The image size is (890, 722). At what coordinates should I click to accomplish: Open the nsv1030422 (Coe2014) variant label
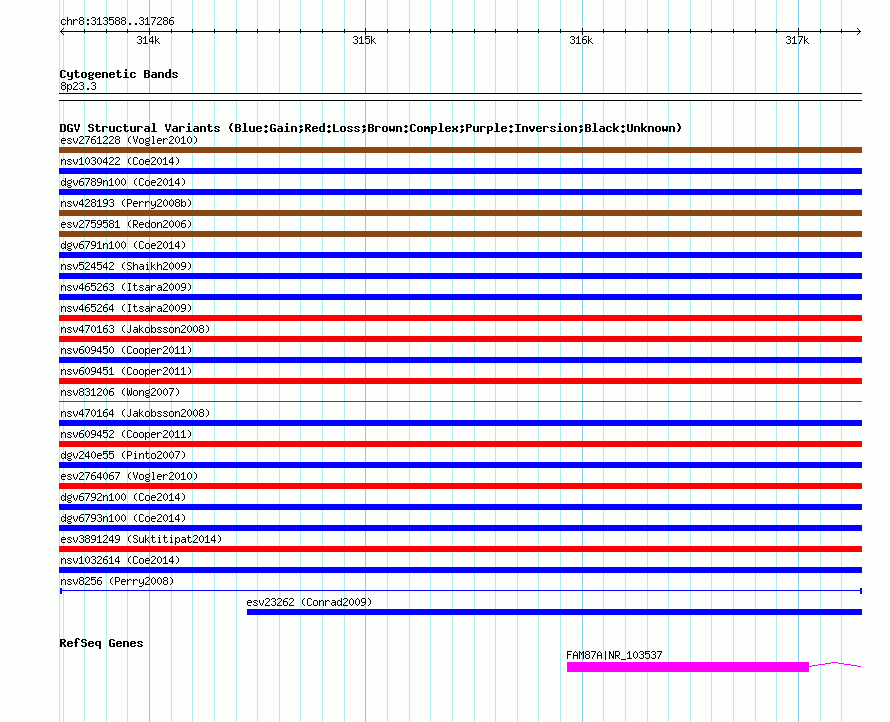(x=120, y=161)
